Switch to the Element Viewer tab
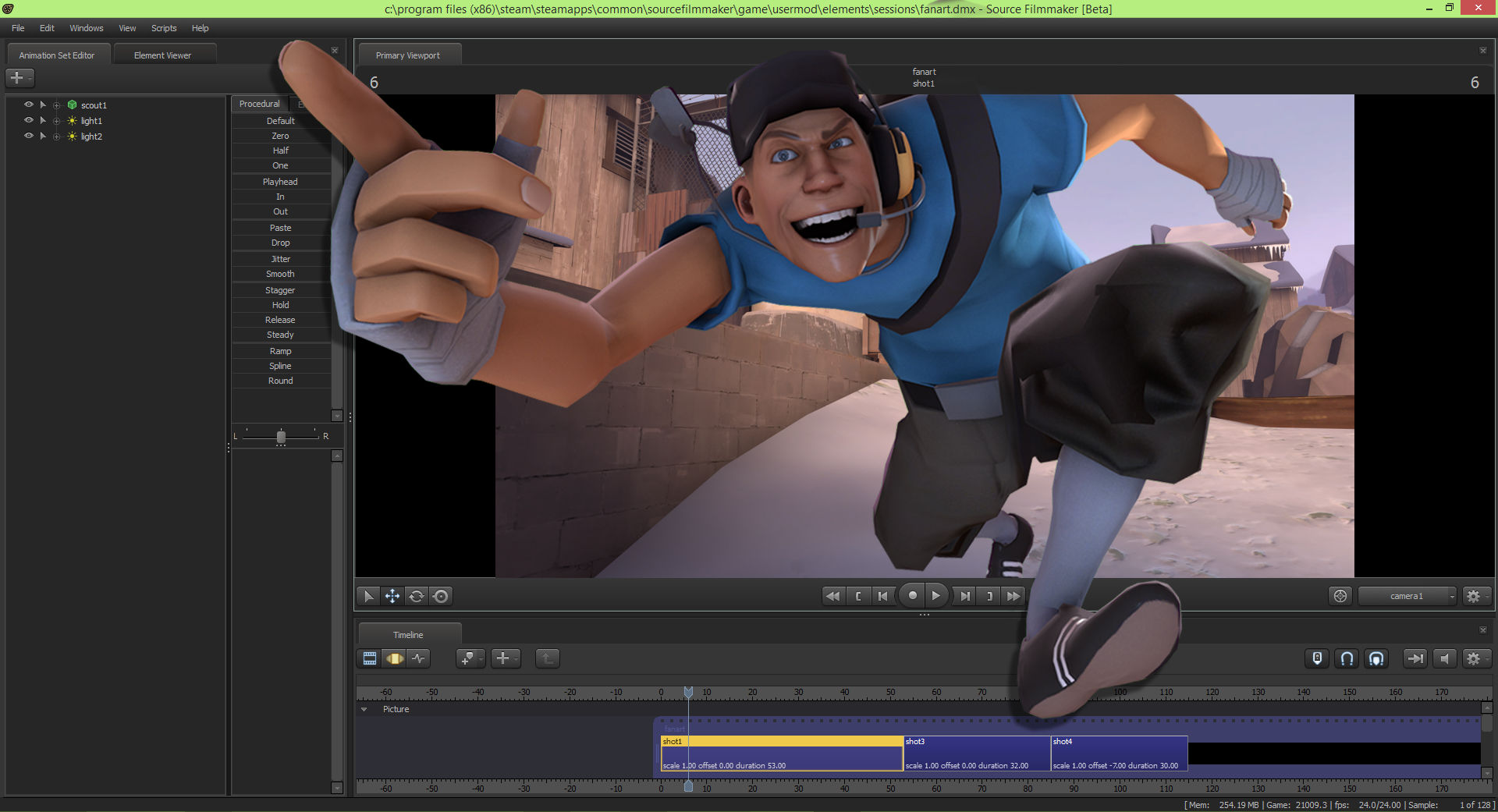The width and height of the screenshot is (1498, 812). 162,55
